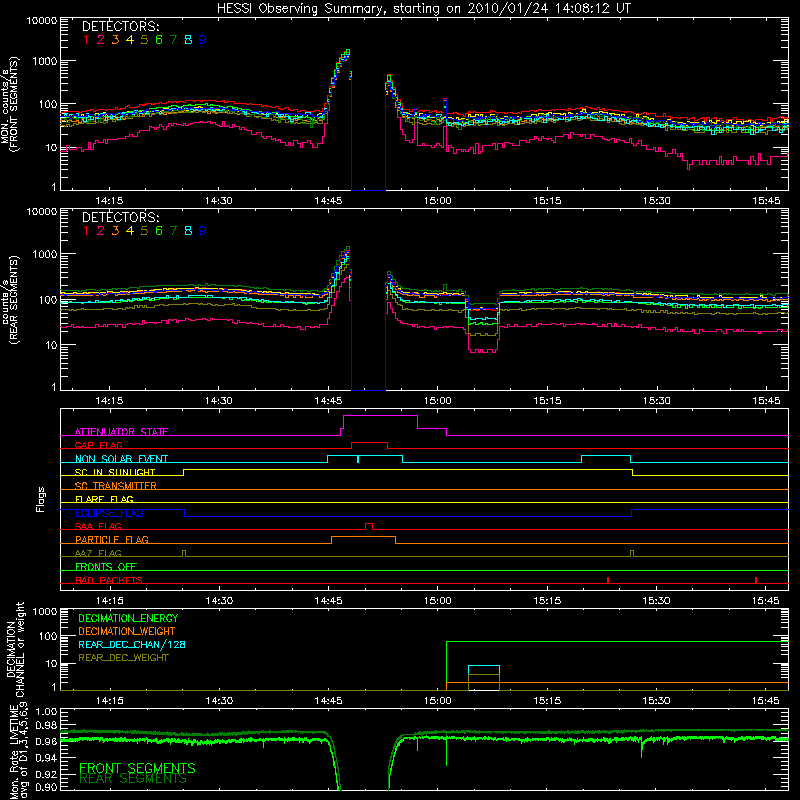
Task: Select orange detector 3 in front segments legend
Action: [115, 40]
